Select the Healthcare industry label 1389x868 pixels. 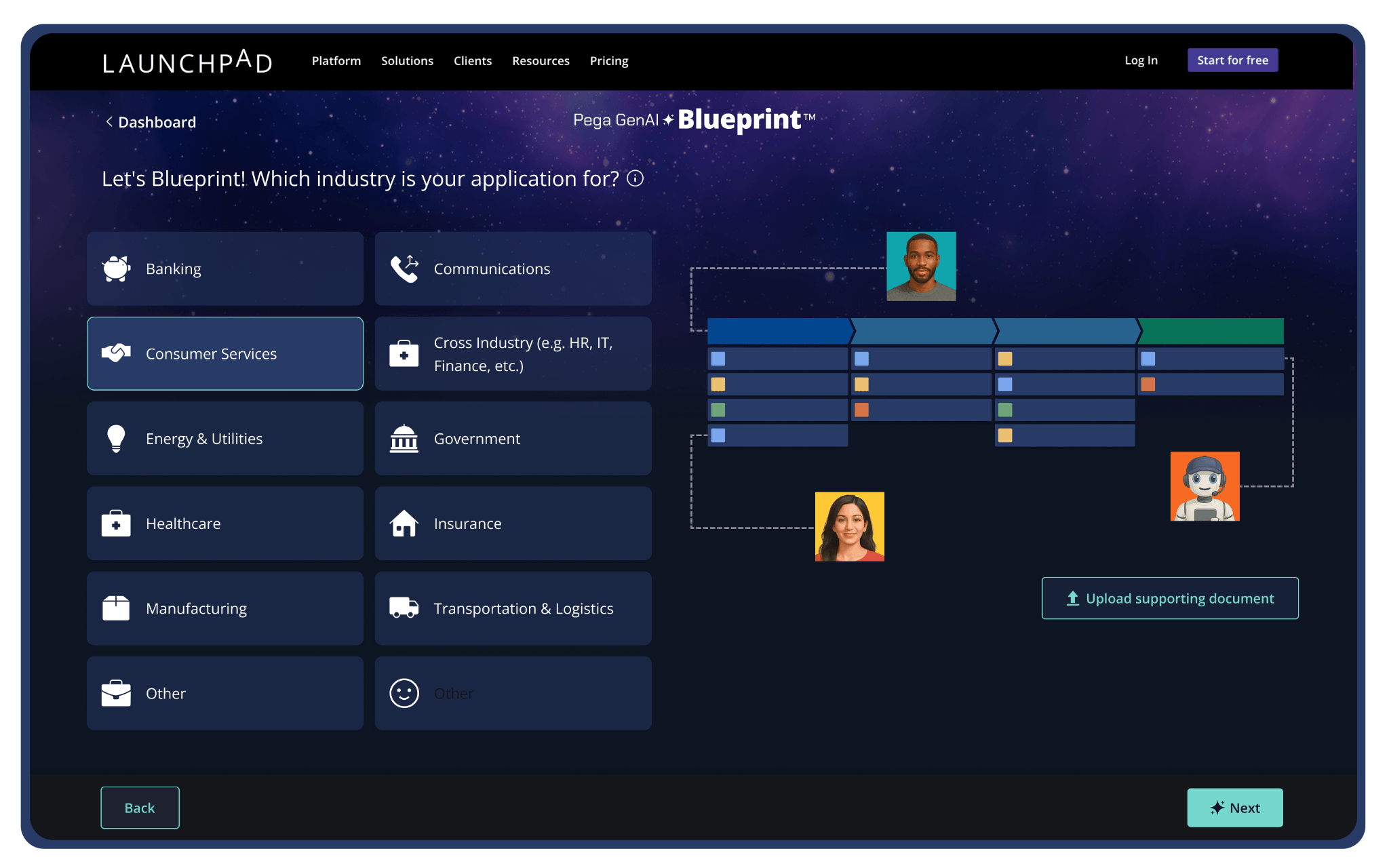tap(183, 524)
